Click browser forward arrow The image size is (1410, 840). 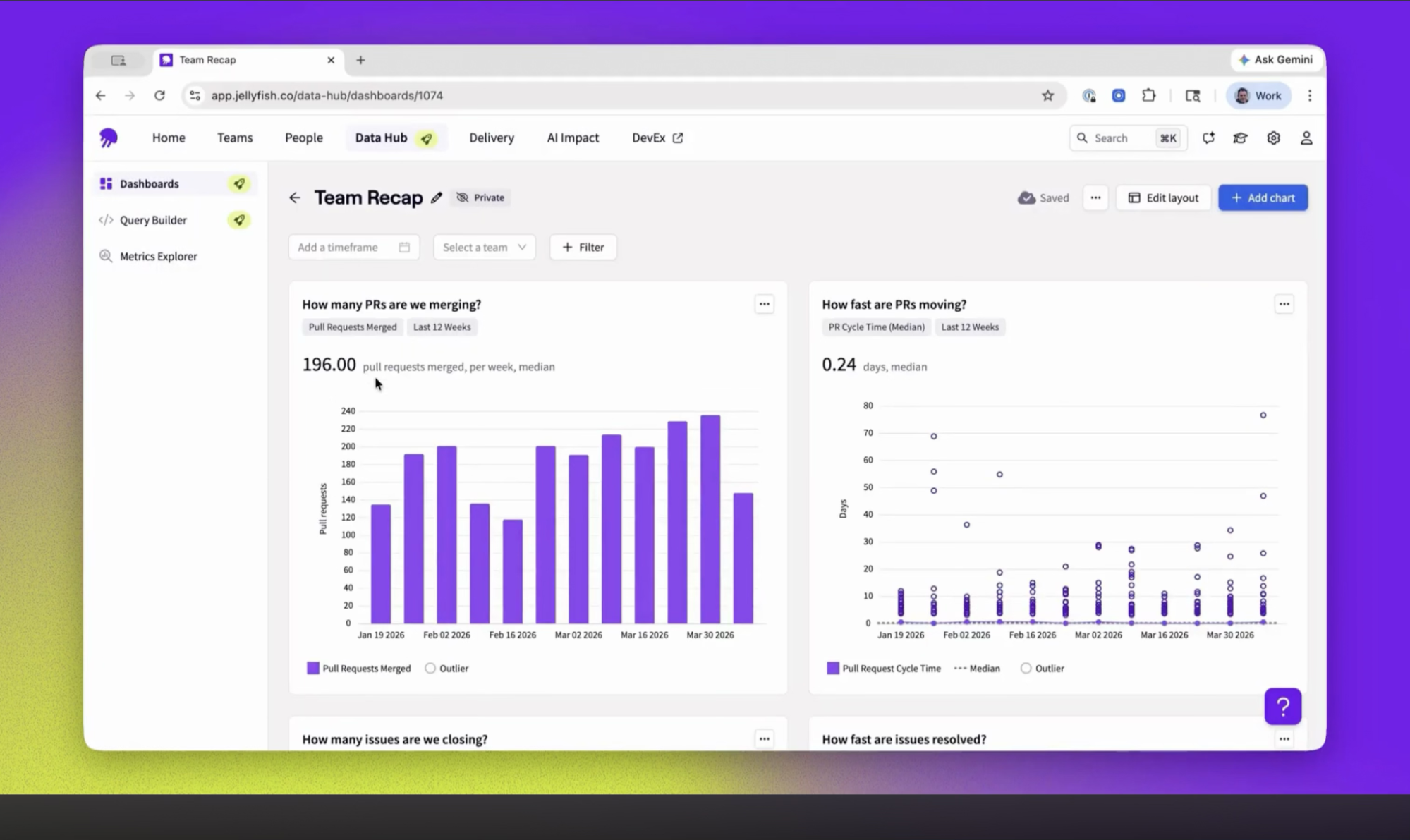point(130,95)
